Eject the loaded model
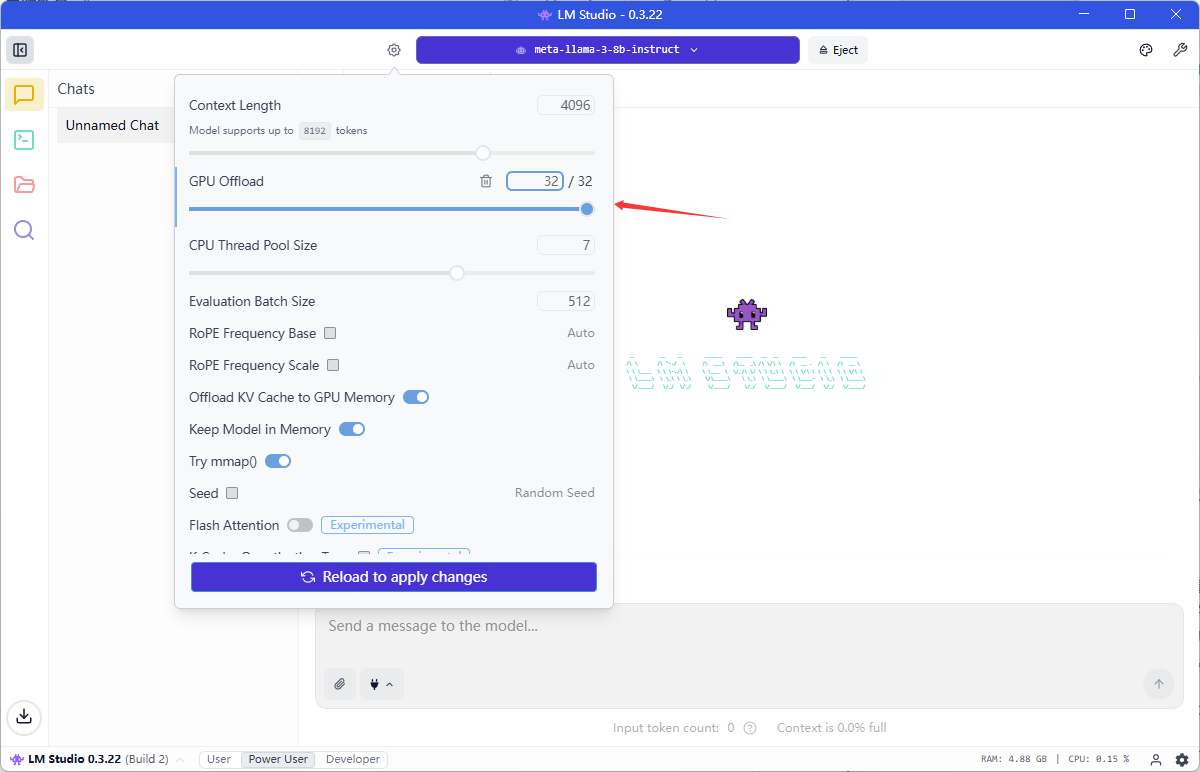1200x772 pixels. point(838,50)
